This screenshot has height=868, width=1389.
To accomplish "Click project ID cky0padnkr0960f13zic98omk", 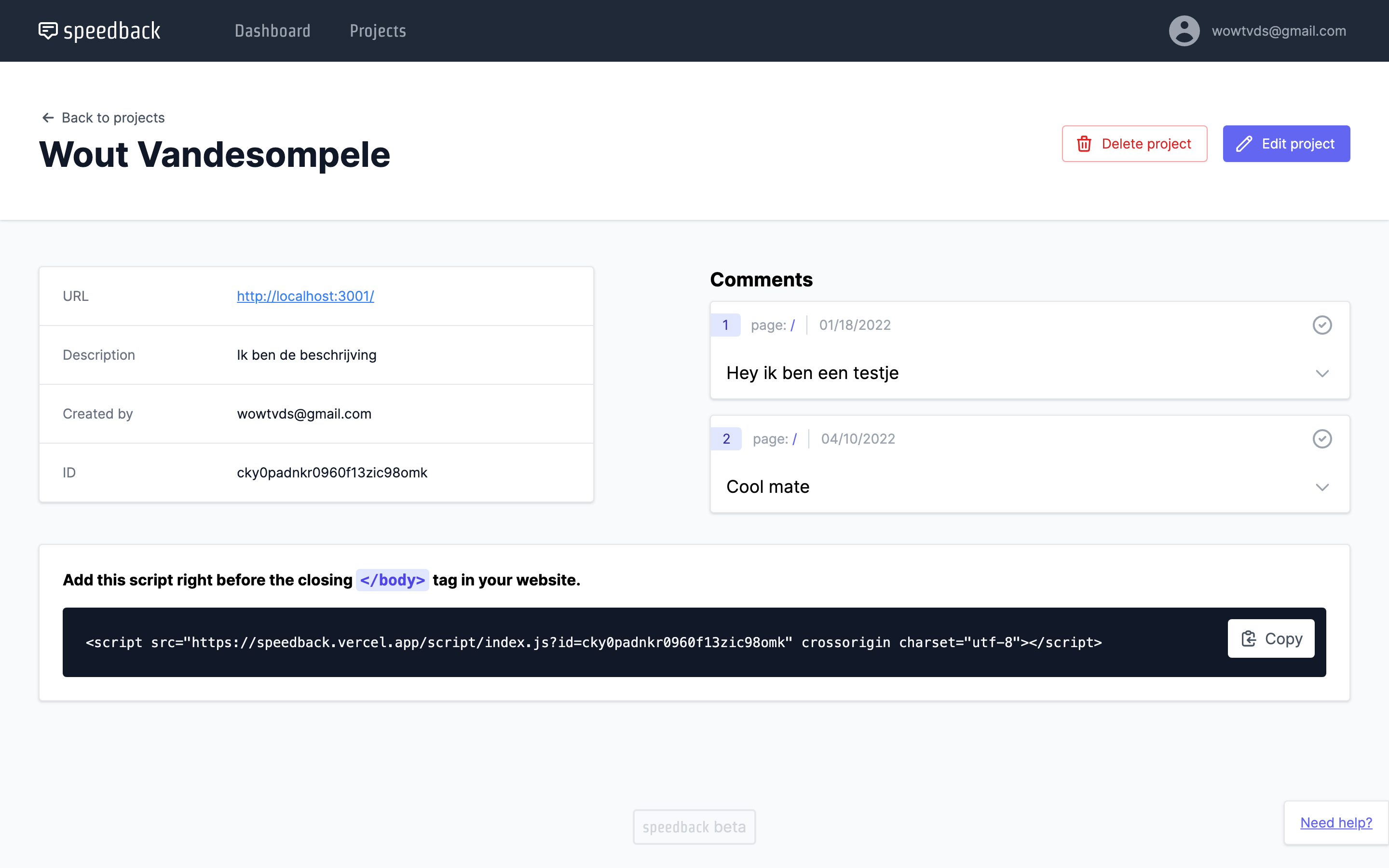I will pos(332,473).
